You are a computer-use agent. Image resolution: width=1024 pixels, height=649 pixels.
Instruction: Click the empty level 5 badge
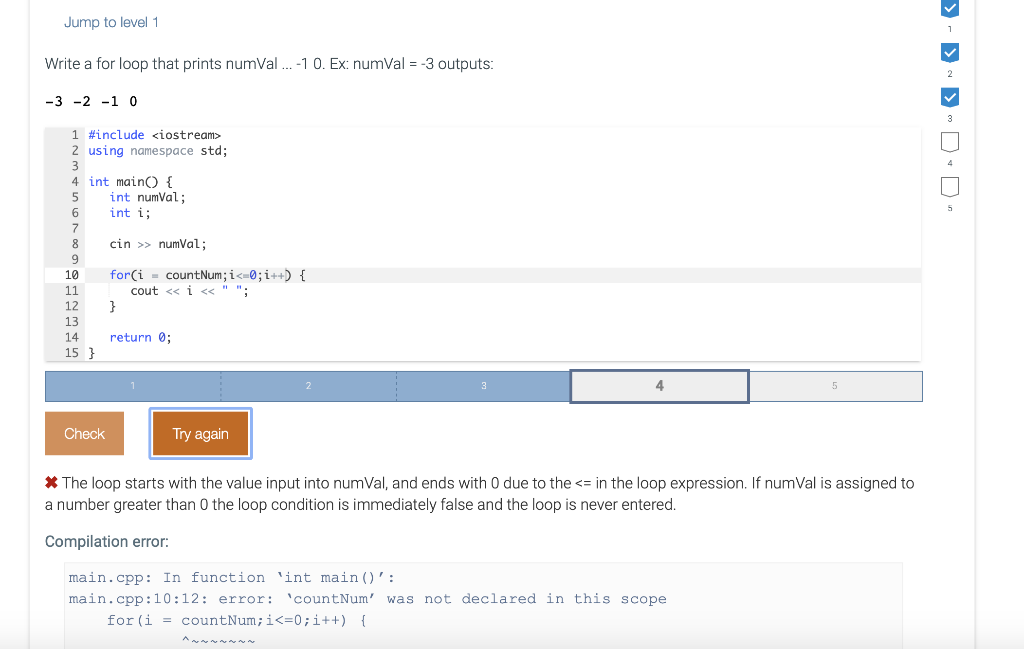(950, 186)
